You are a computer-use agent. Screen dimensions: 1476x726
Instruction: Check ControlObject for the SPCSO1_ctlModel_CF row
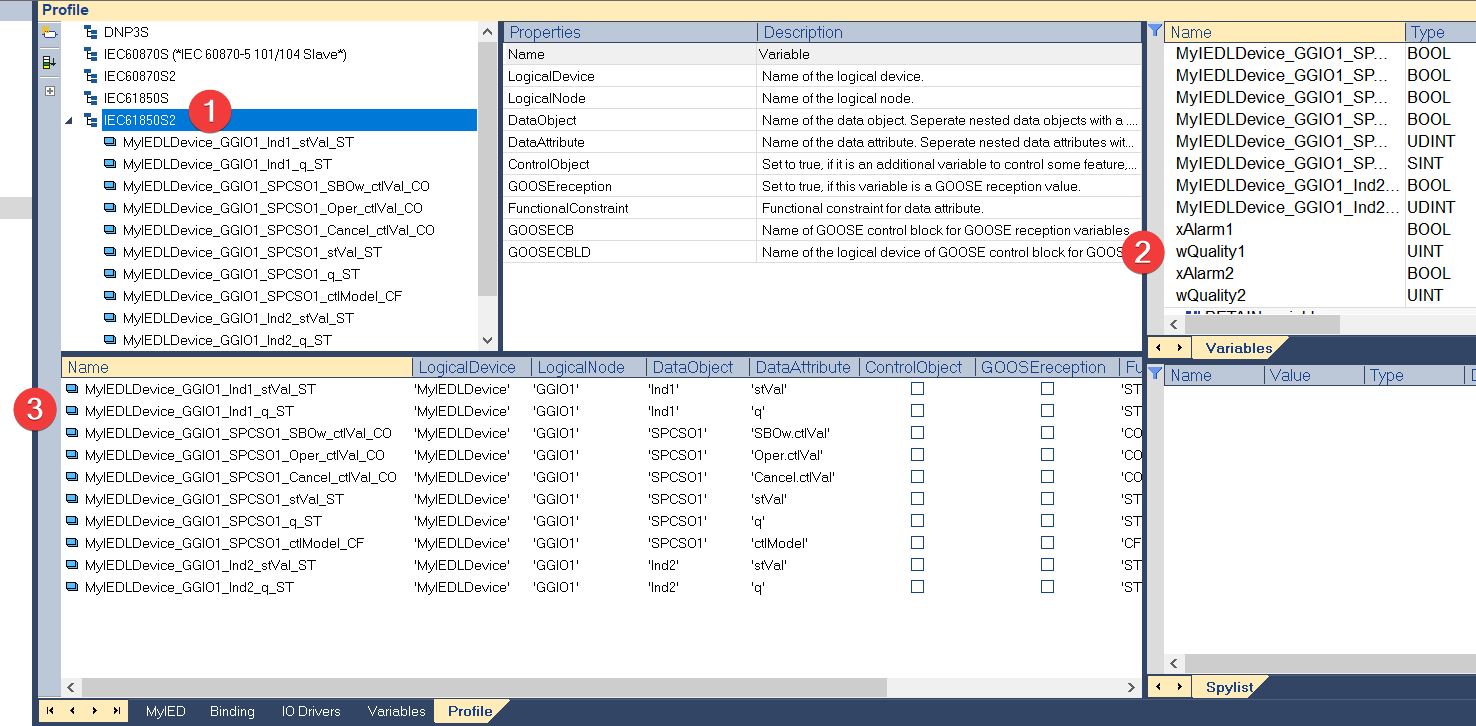917,543
